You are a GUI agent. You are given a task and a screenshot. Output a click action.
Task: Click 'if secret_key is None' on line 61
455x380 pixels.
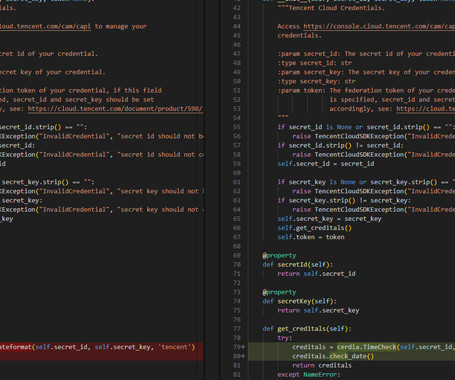[x=316, y=182]
